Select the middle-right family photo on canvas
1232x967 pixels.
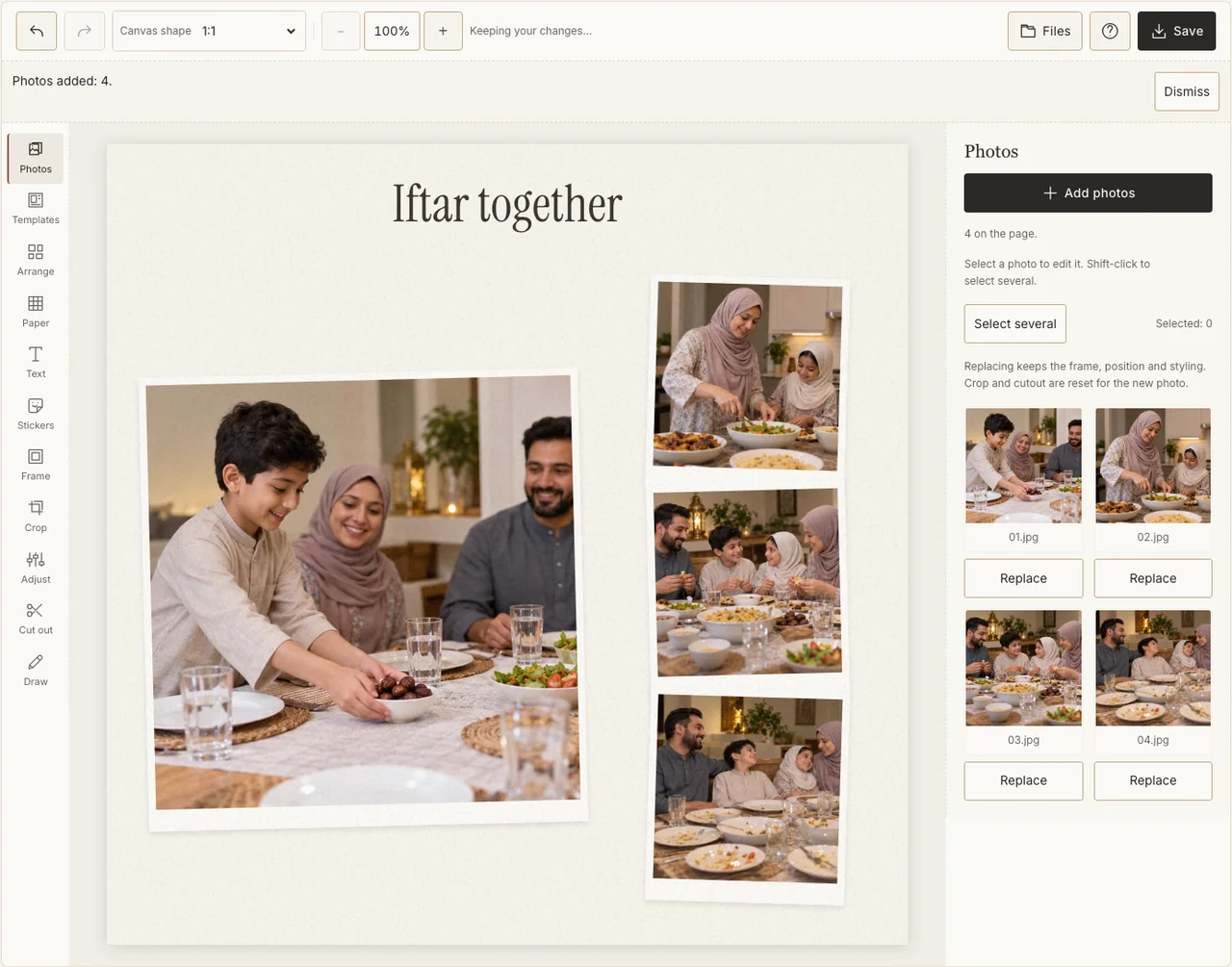coord(748,582)
